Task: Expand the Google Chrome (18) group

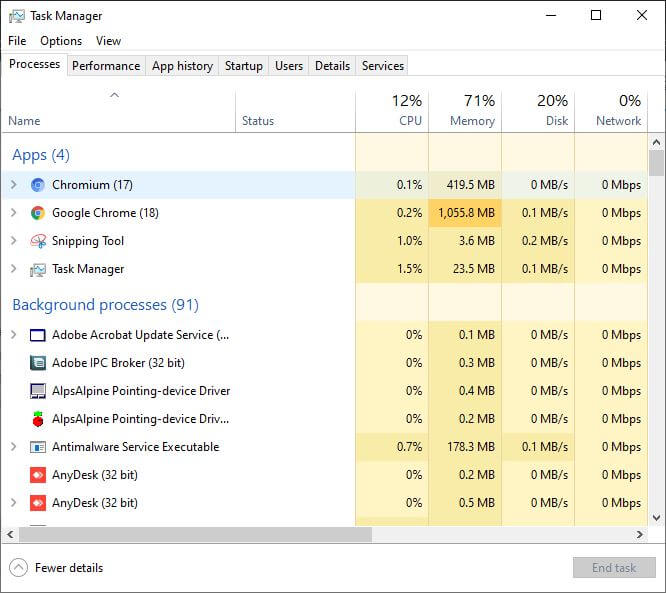Action: click(14, 212)
